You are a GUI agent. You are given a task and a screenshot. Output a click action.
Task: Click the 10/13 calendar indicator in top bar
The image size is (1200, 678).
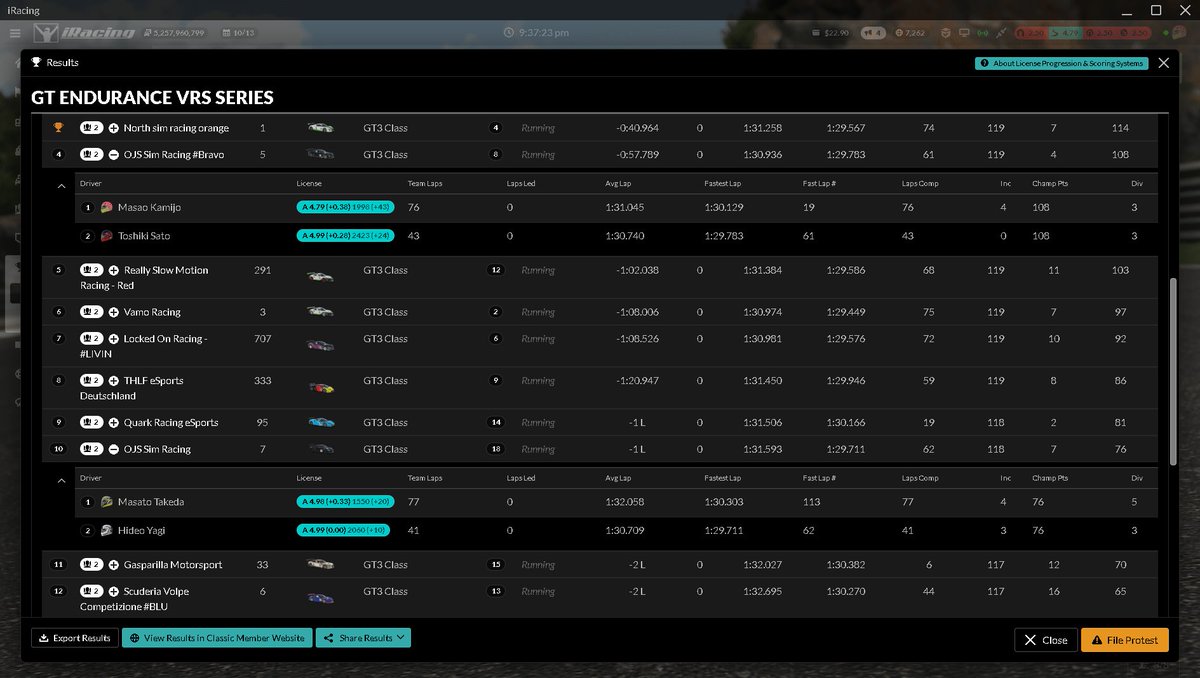[238, 33]
